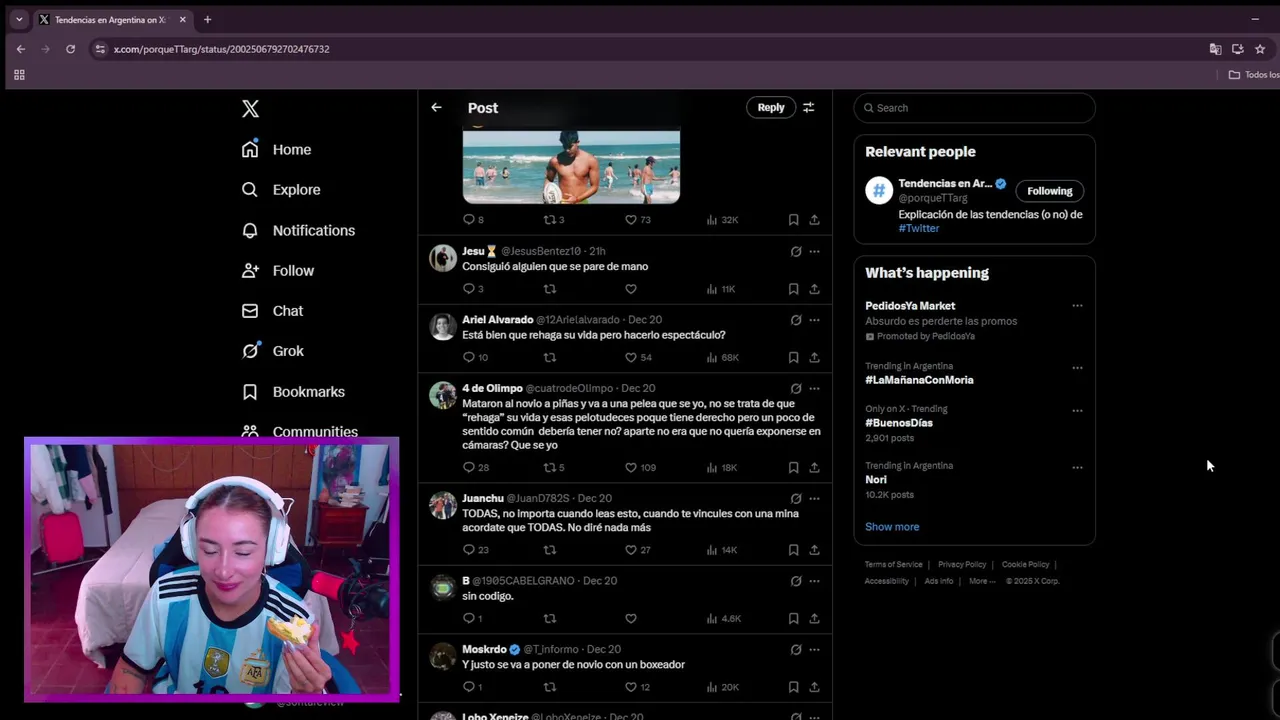Open Terms of Service link
This screenshot has height=720, width=1280.
(x=894, y=565)
